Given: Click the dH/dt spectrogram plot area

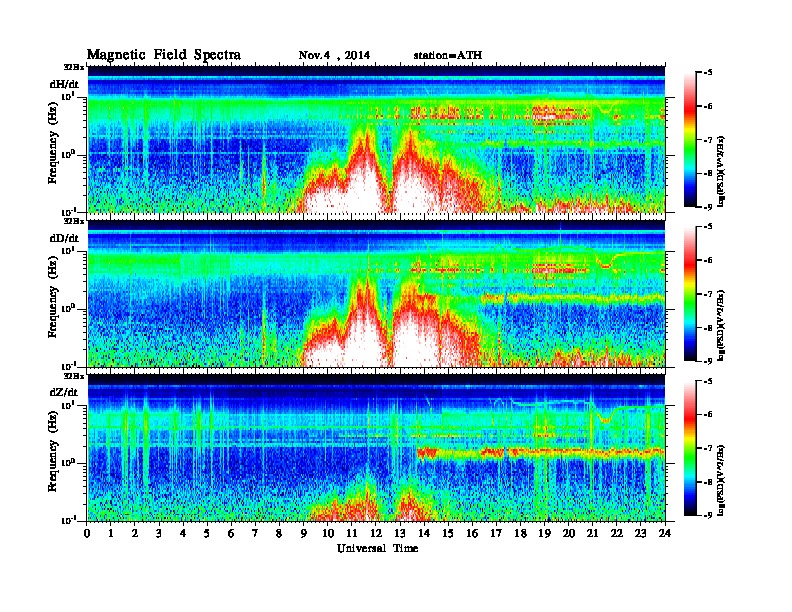Looking at the screenshot, I should (376, 139).
